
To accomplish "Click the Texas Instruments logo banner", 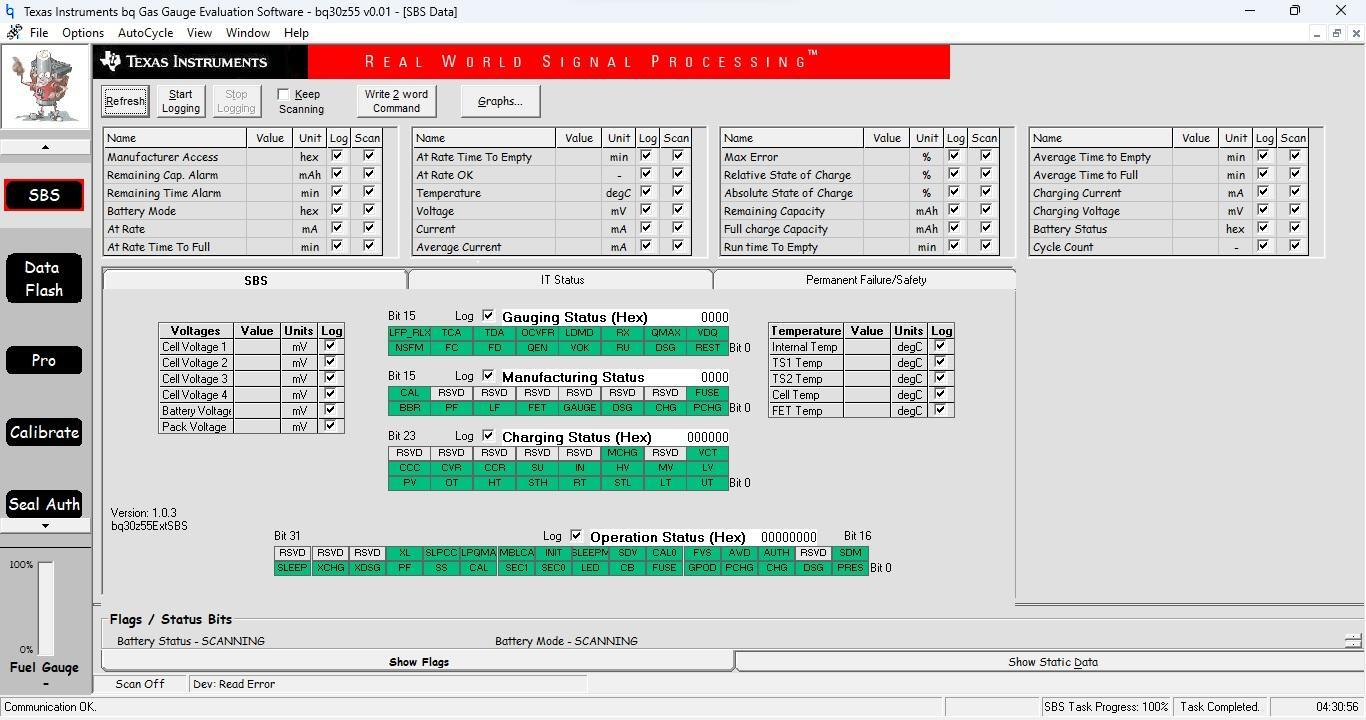I will pyautogui.click(x=200, y=62).
